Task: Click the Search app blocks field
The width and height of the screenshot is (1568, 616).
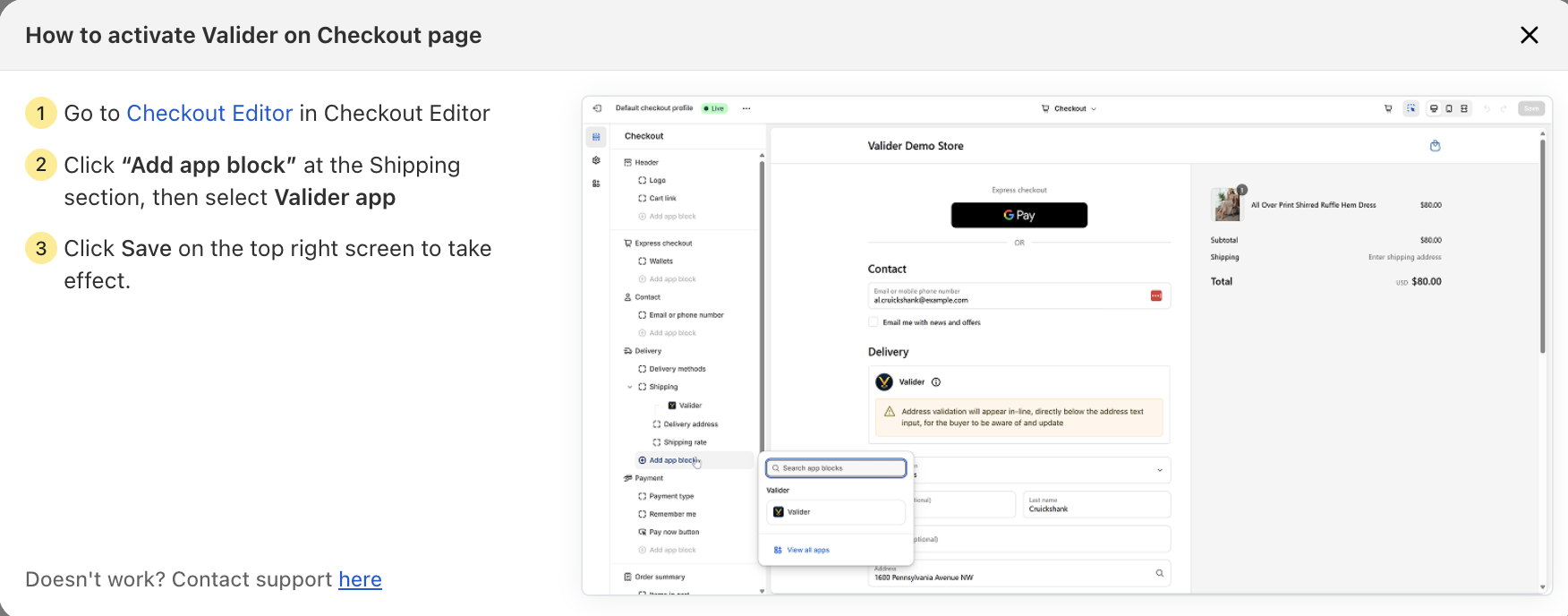Action: 836,468
